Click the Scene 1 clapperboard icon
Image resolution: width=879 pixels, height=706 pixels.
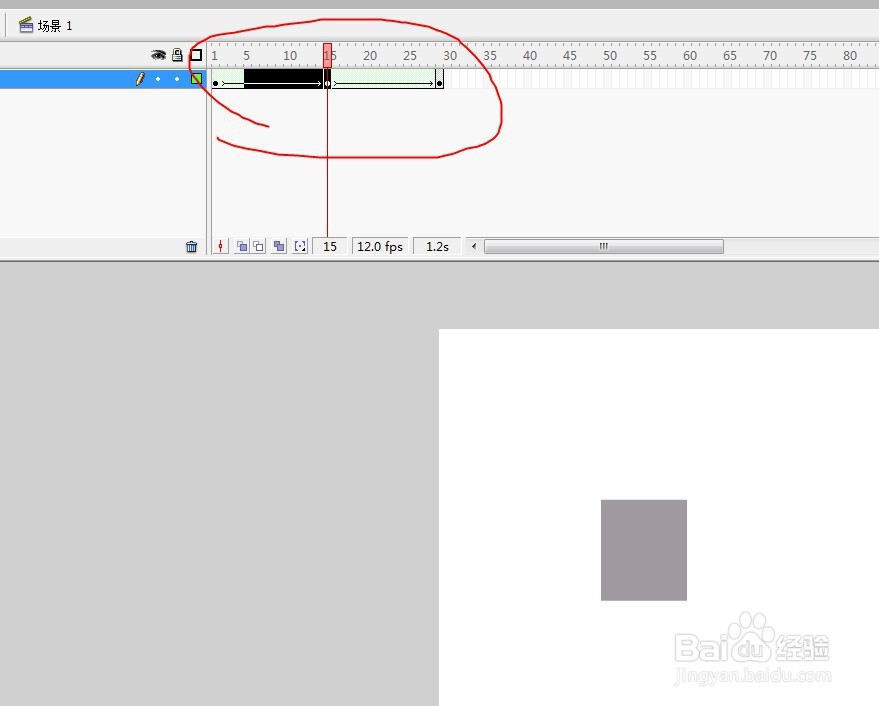tap(26, 25)
